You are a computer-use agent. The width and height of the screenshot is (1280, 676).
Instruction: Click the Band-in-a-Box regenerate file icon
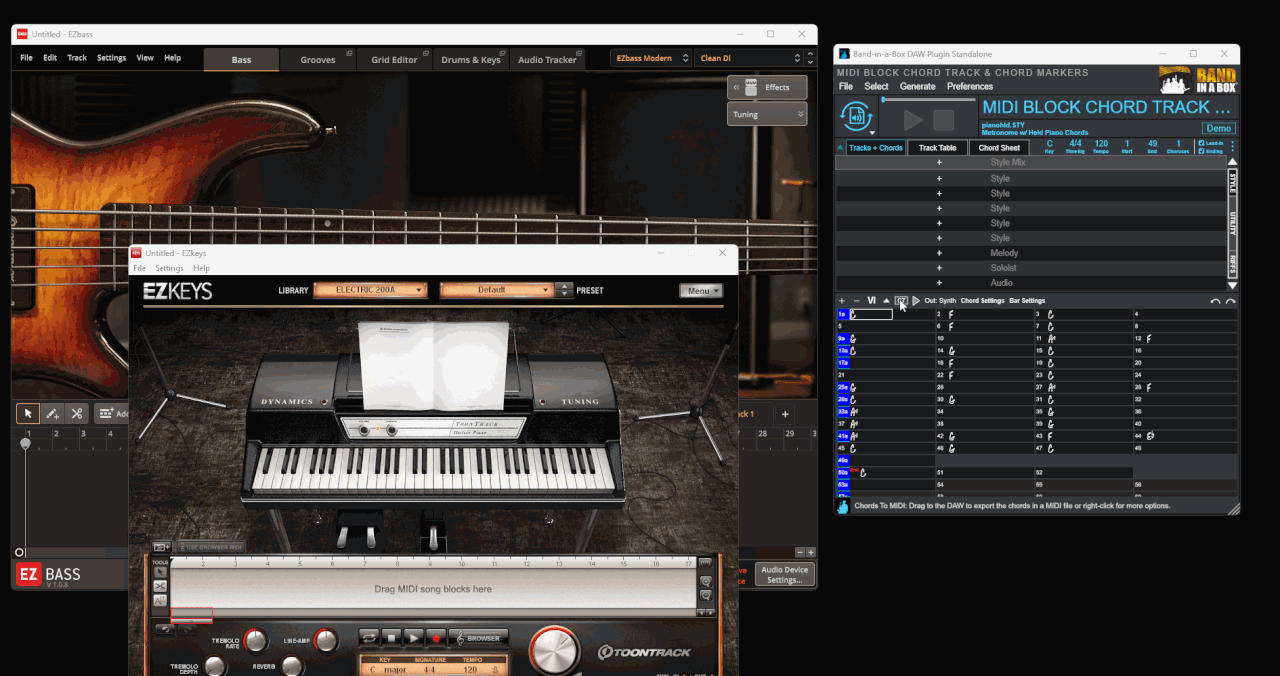[x=855, y=114]
